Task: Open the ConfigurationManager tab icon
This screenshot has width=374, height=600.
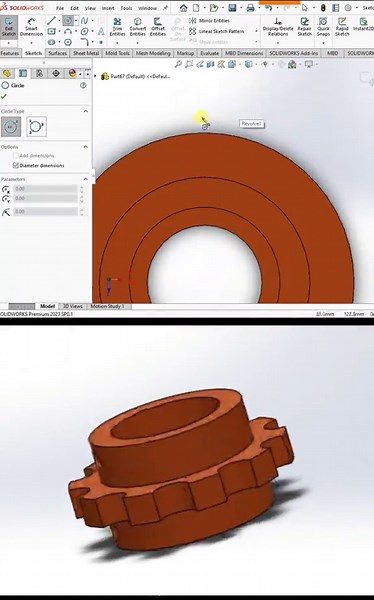Action: (39, 73)
